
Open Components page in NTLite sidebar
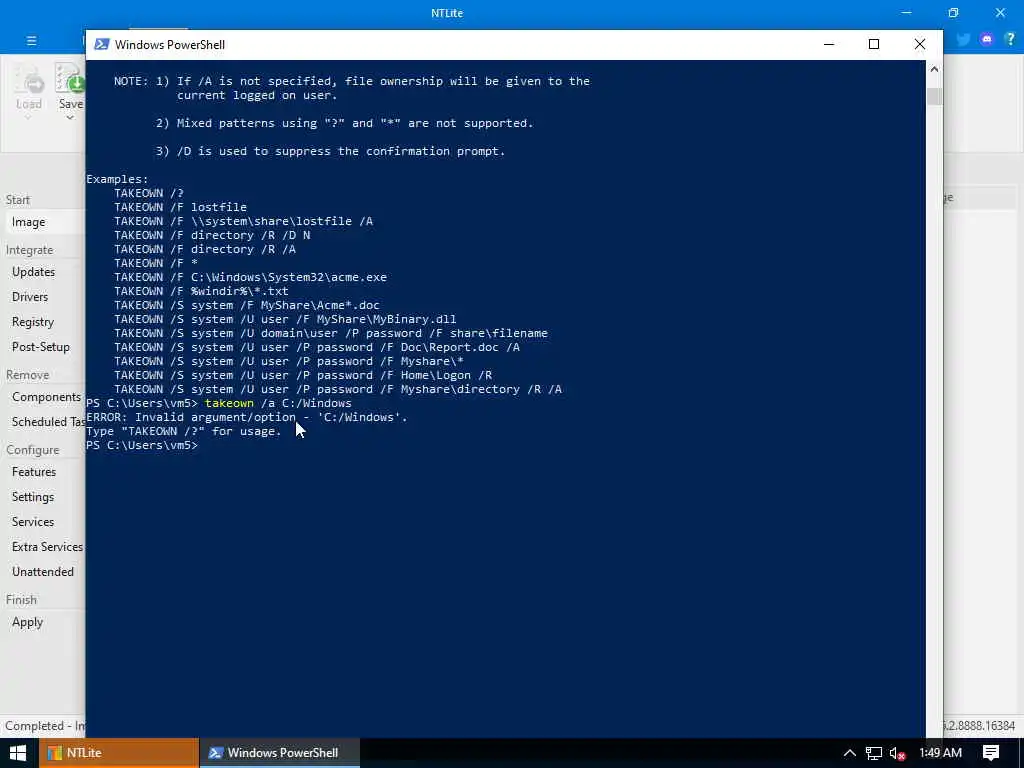click(x=46, y=397)
